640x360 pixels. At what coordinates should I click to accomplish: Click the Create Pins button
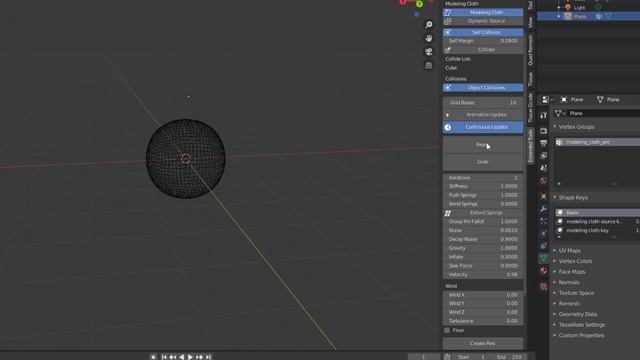pos(483,344)
